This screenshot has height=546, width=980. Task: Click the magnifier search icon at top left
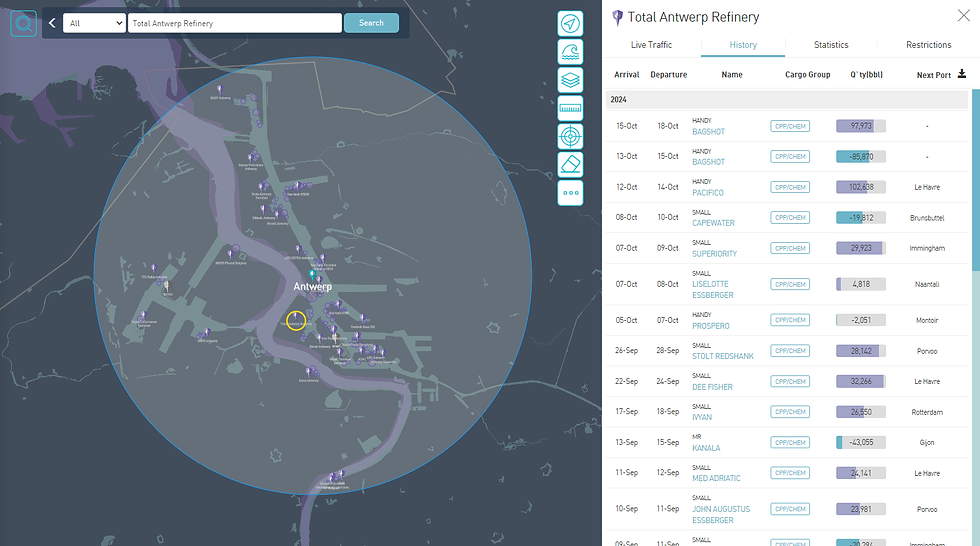pyautogui.click(x=24, y=24)
